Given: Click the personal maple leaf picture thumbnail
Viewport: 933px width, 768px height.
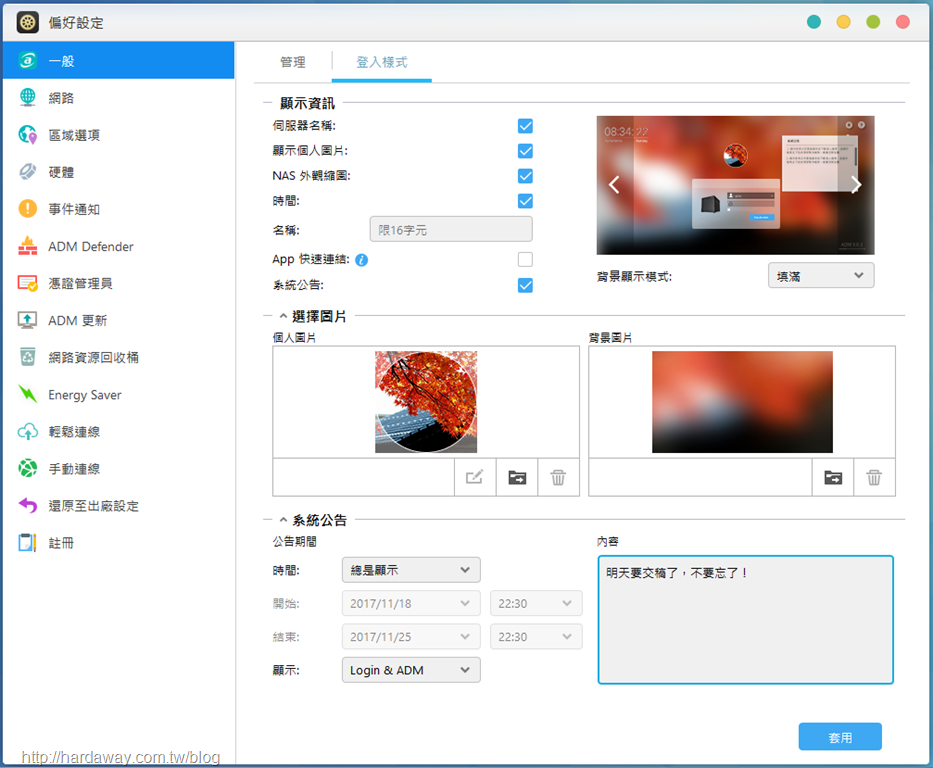Looking at the screenshot, I should (426, 402).
